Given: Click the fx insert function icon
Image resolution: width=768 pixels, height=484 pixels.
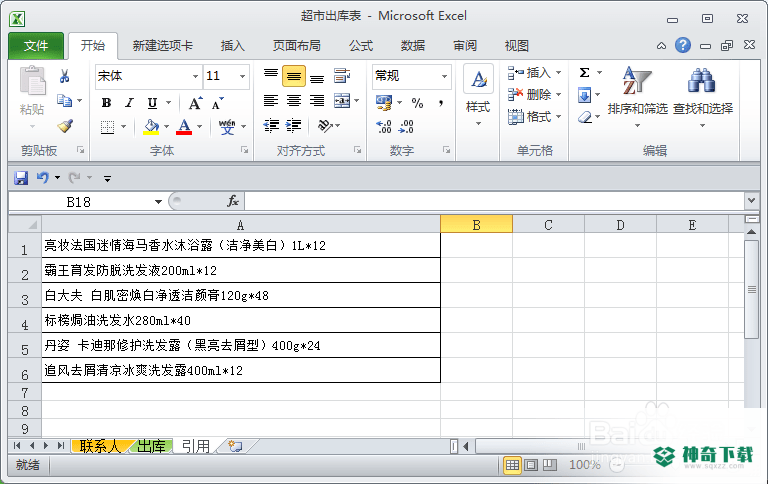Looking at the screenshot, I should pos(233,201).
